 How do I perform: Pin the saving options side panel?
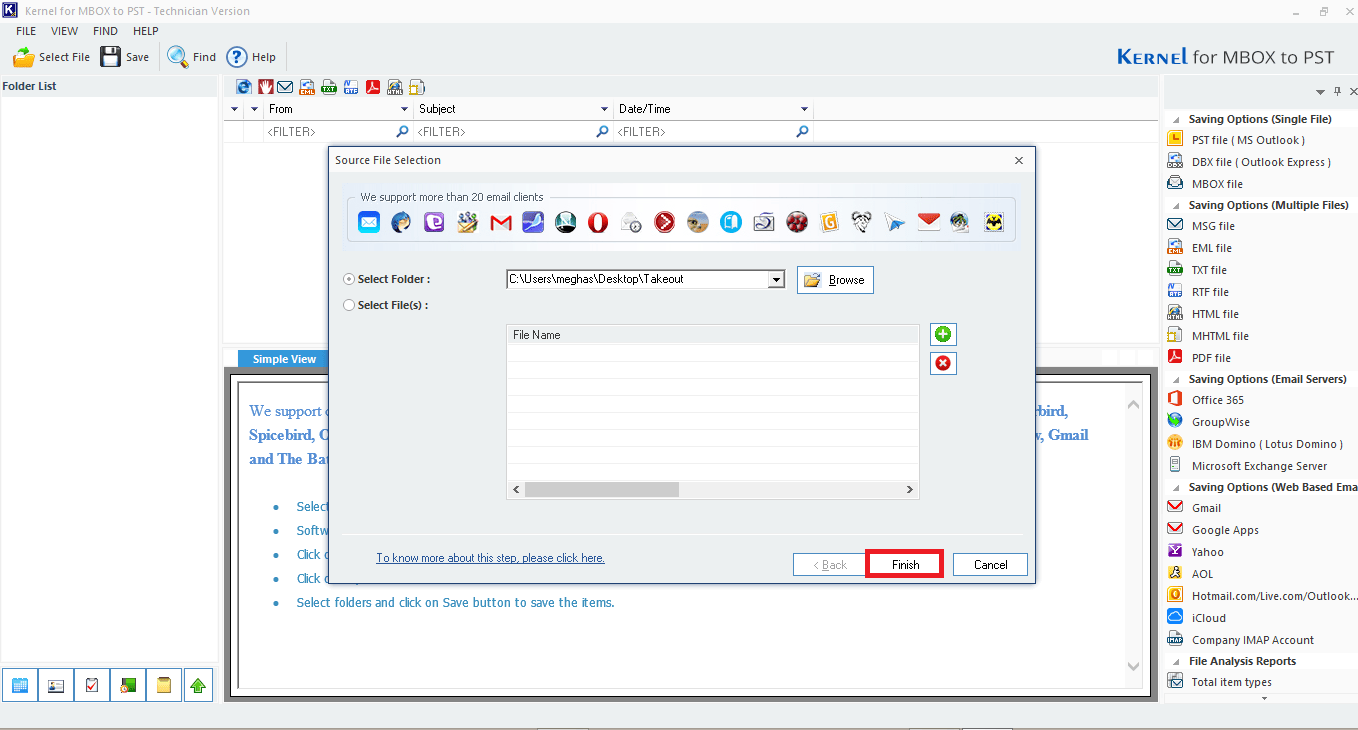click(x=1337, y=91)
